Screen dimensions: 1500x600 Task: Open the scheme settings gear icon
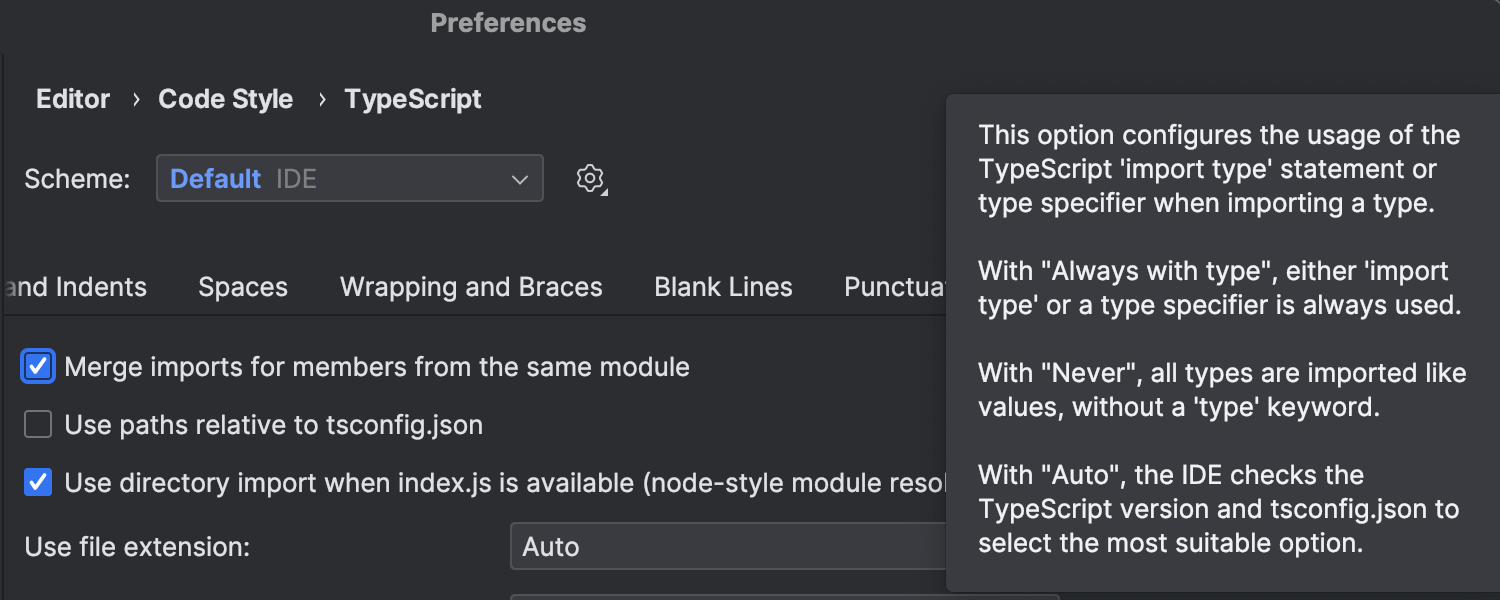[590, 178]
